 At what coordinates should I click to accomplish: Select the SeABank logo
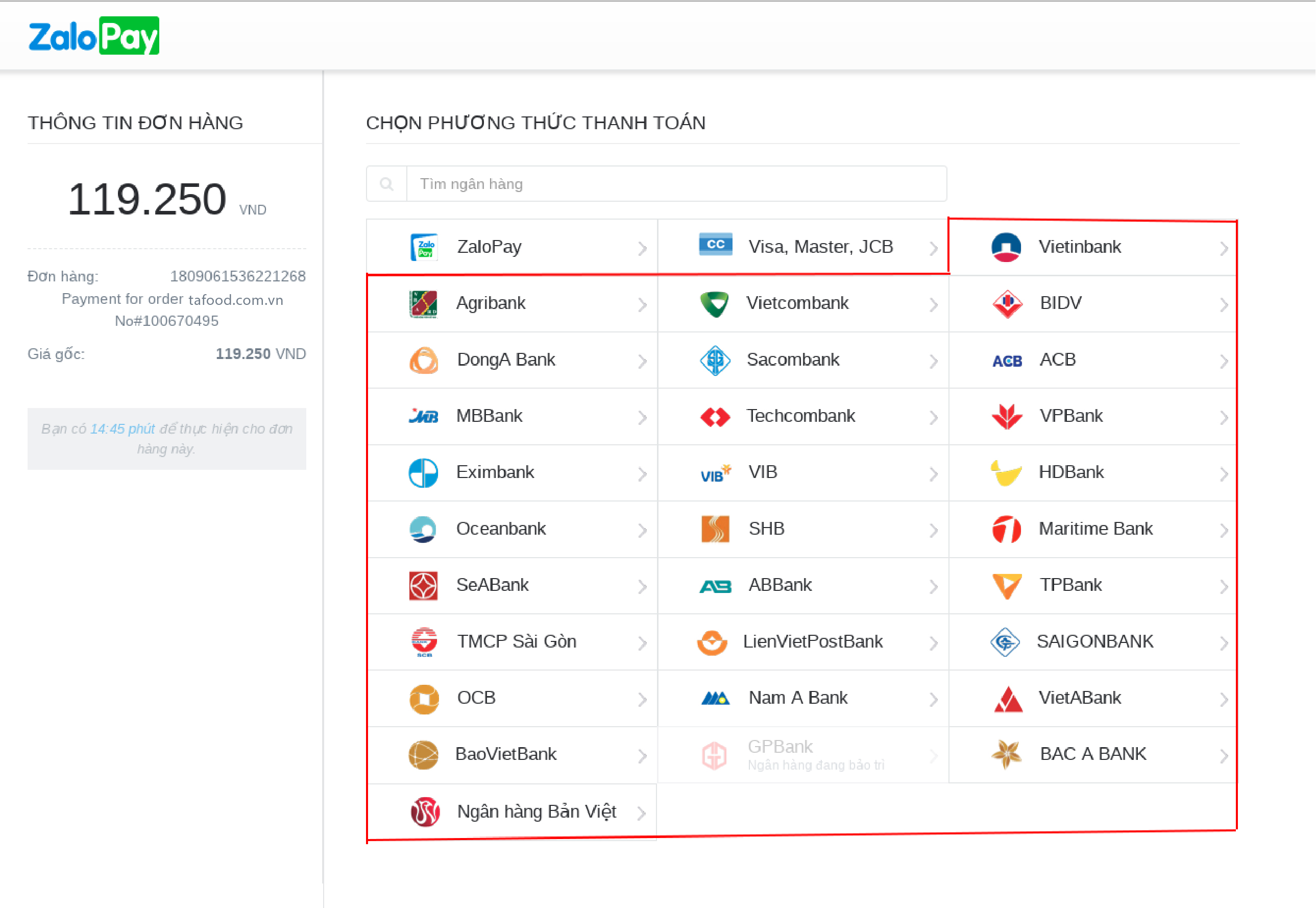coord(424,585)
